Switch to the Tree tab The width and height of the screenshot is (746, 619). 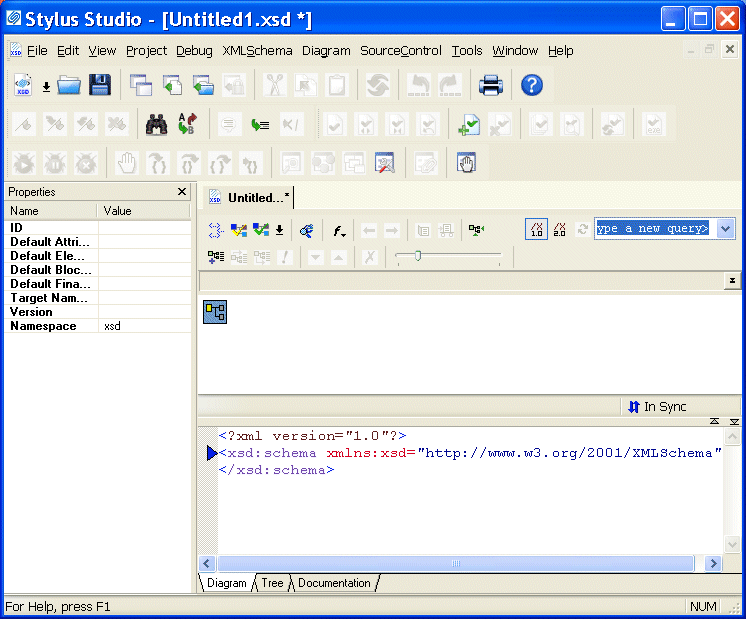(x=272, y=583)
